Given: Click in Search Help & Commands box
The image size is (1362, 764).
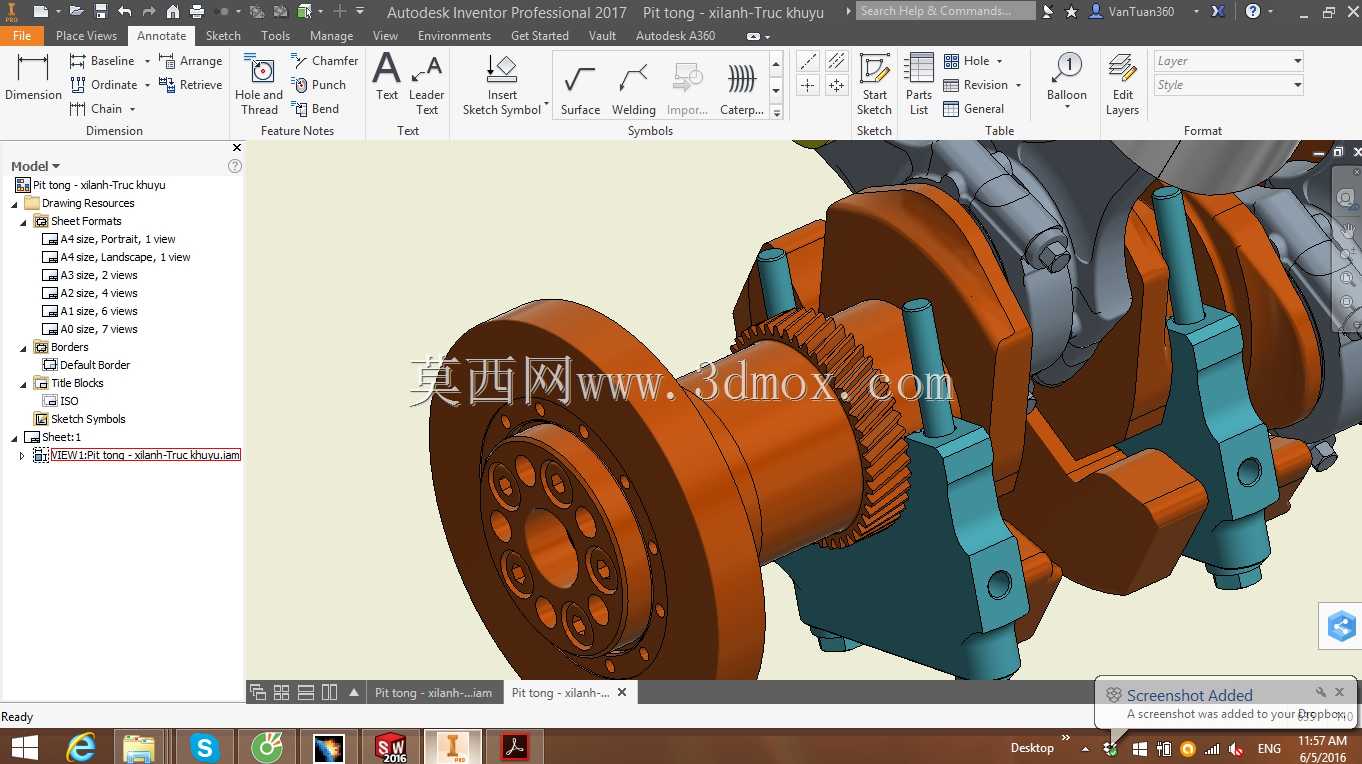Looking at the screenshot, I should tap(946, 11).
